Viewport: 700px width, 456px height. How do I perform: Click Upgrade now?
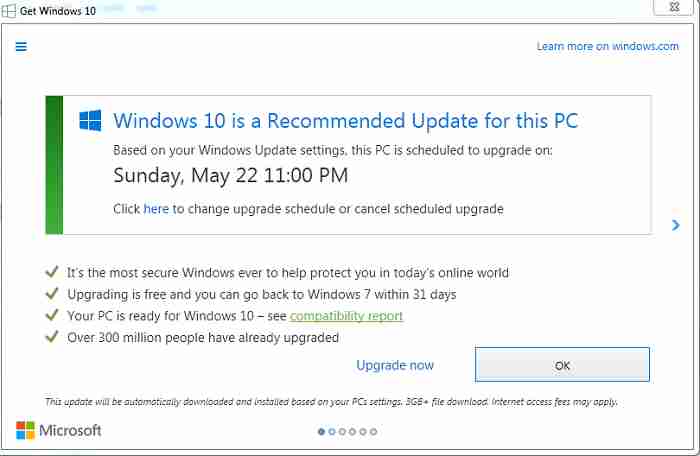pos(395,365)
